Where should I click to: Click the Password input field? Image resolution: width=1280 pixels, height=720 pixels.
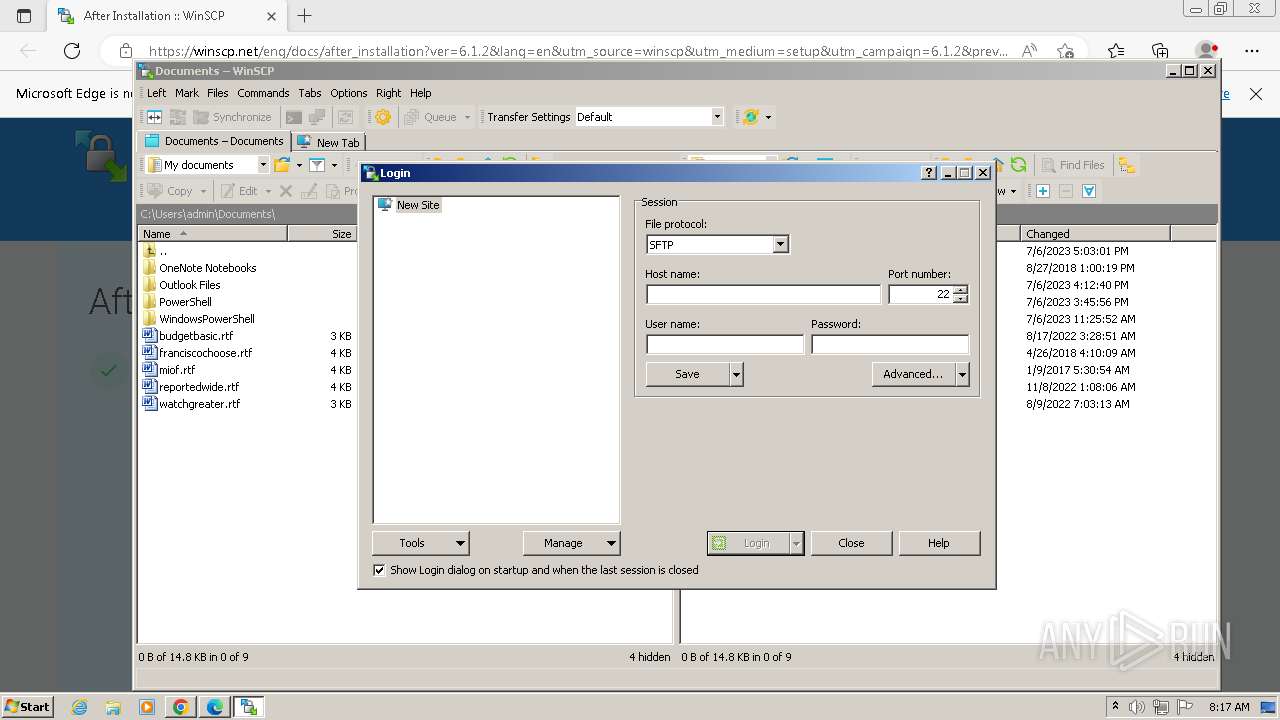tap(890, 344)
